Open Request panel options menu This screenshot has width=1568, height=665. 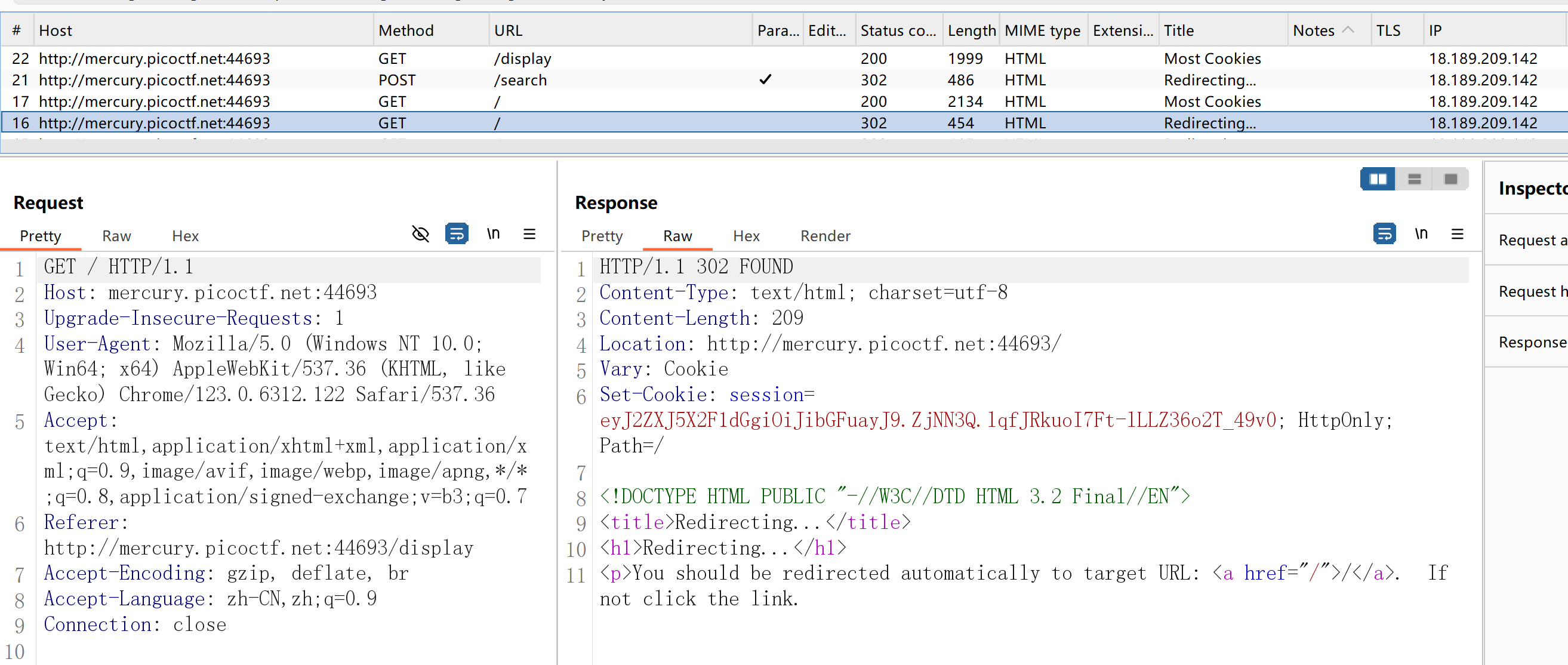[x=529, y=234]
